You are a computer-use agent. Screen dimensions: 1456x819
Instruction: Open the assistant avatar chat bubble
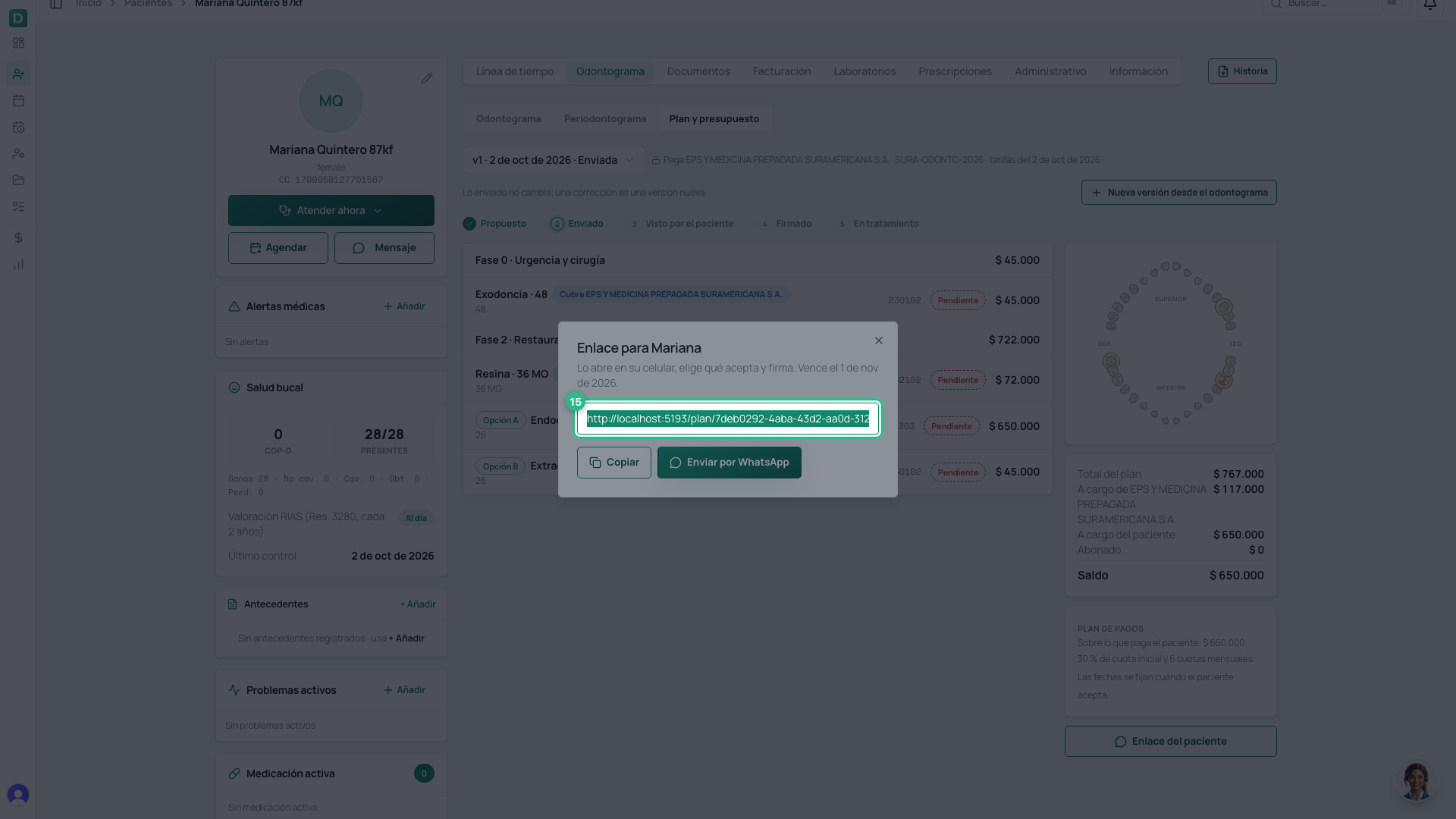1416,781
